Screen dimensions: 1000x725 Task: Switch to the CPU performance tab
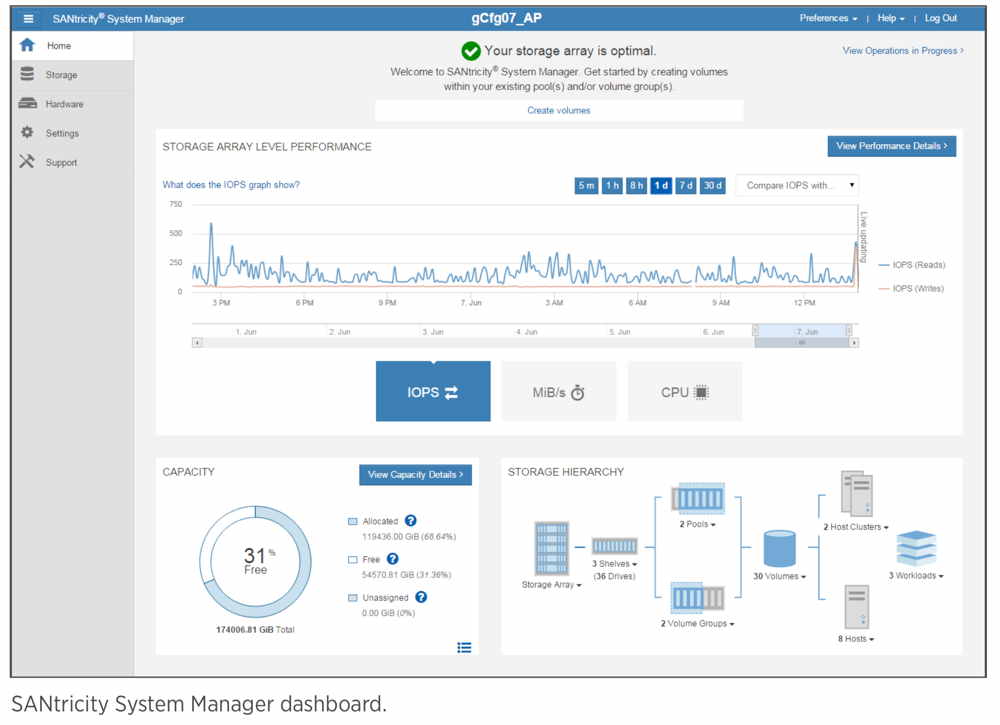click(x=685, y=392)
